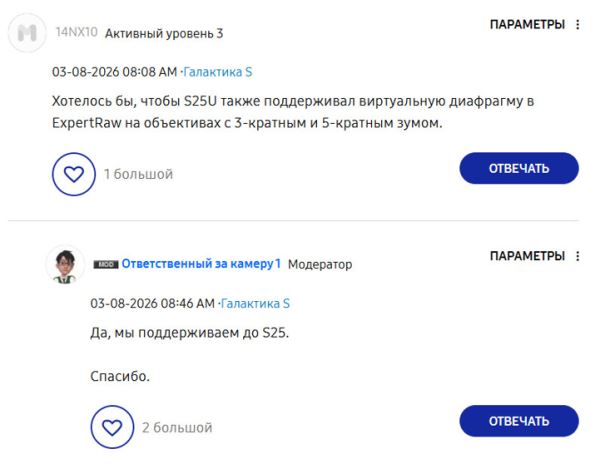View who liked via "1 большой"

click(138, 174)
